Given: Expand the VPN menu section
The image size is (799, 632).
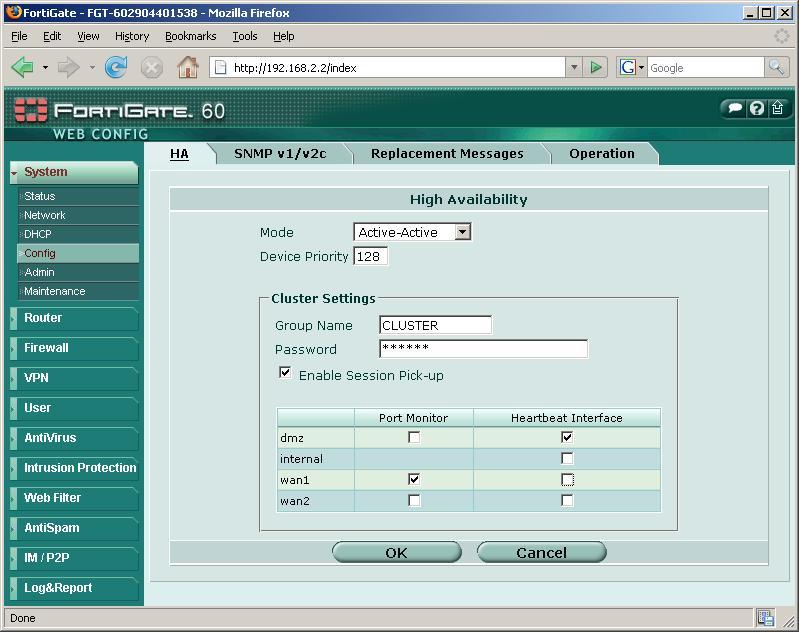Looking at the screenshot, I should tap(74, 378).
